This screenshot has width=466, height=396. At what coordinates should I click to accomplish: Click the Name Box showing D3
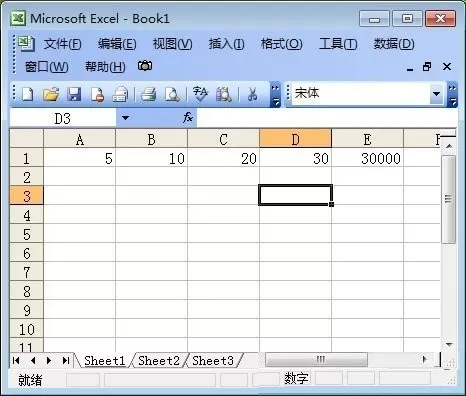(63, 118)
